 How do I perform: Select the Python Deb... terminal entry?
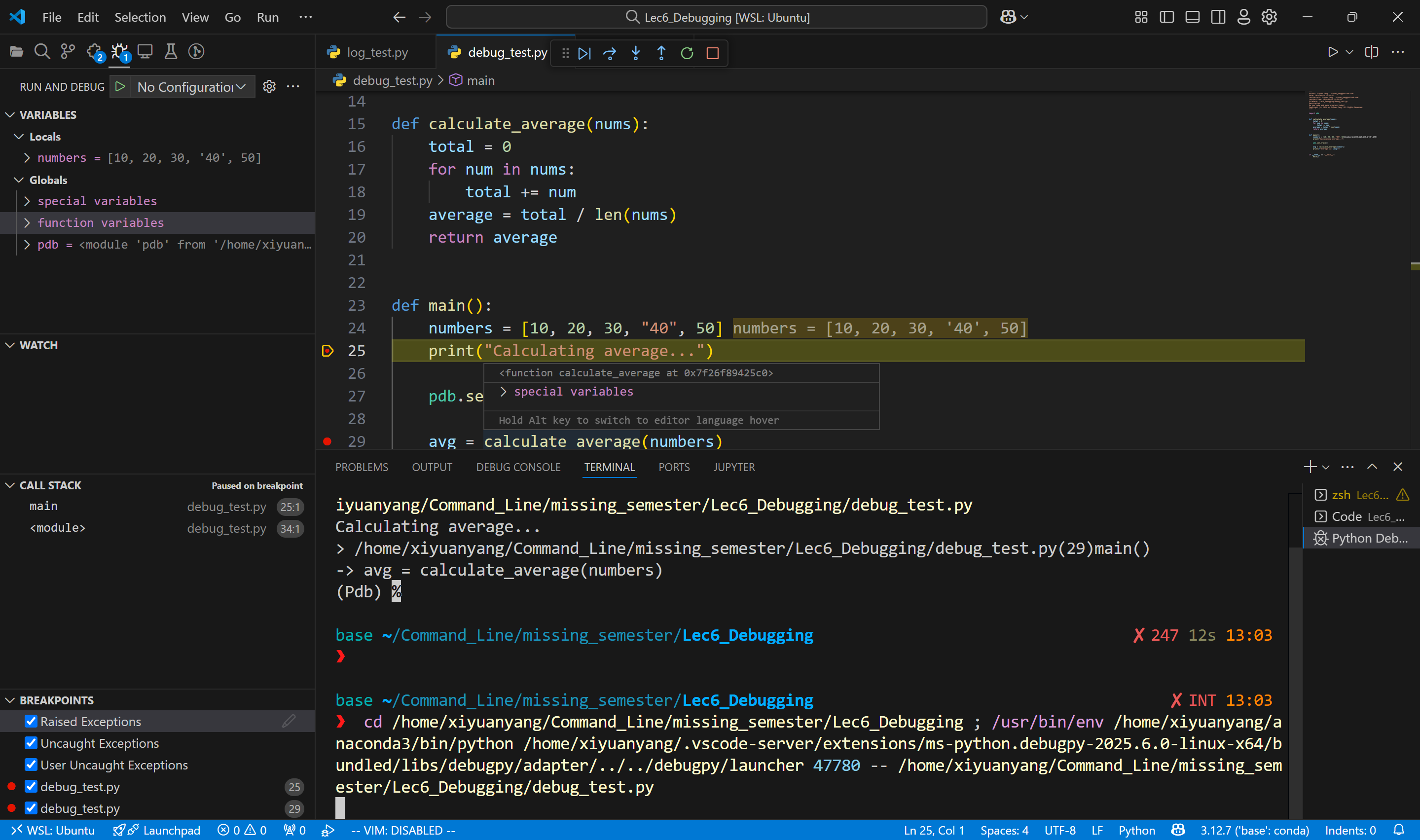click(x=1361, y=538)
